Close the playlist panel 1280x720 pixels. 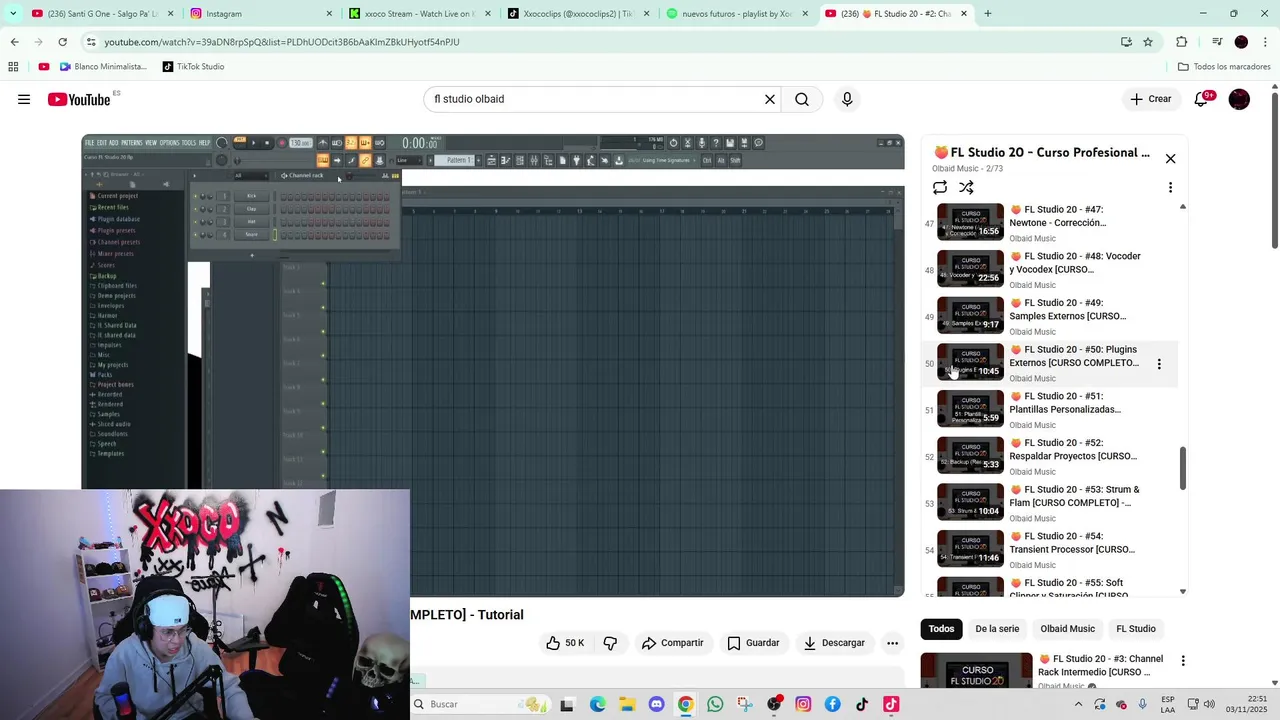[1170, 159]
